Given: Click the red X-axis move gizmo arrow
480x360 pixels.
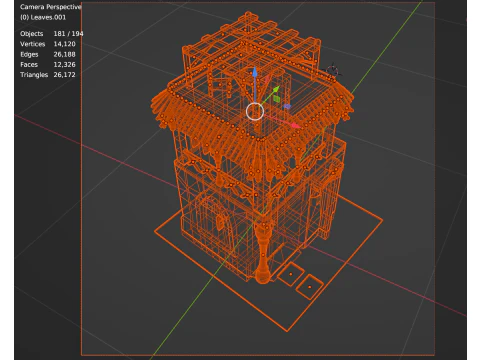Looking at the screenshot, I should coord(296,125).
